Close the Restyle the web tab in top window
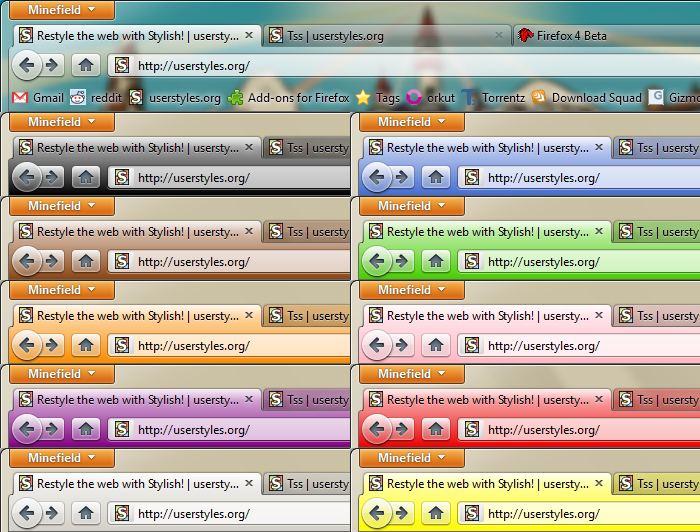 pyautogui.click(x=249, y=36)
